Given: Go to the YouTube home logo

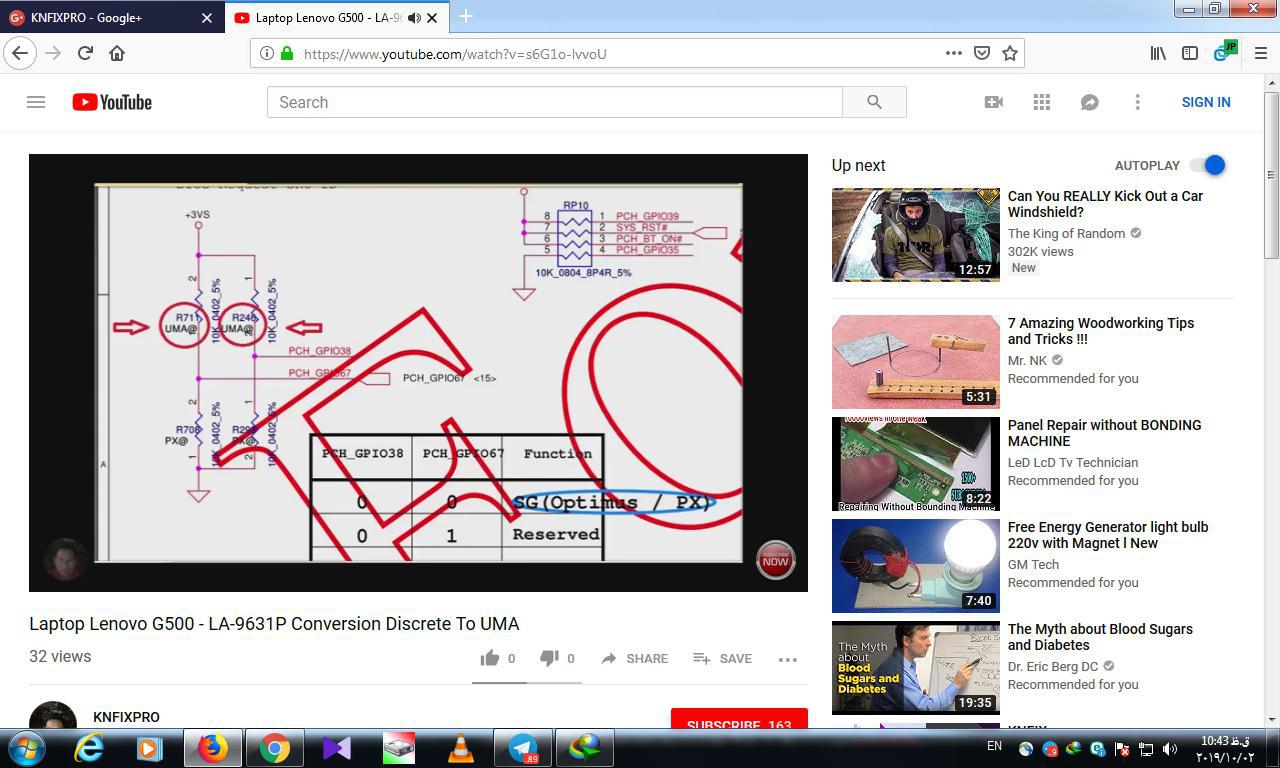Looking at the screenshot, I should pyautogui.click(x=112, y=102).
